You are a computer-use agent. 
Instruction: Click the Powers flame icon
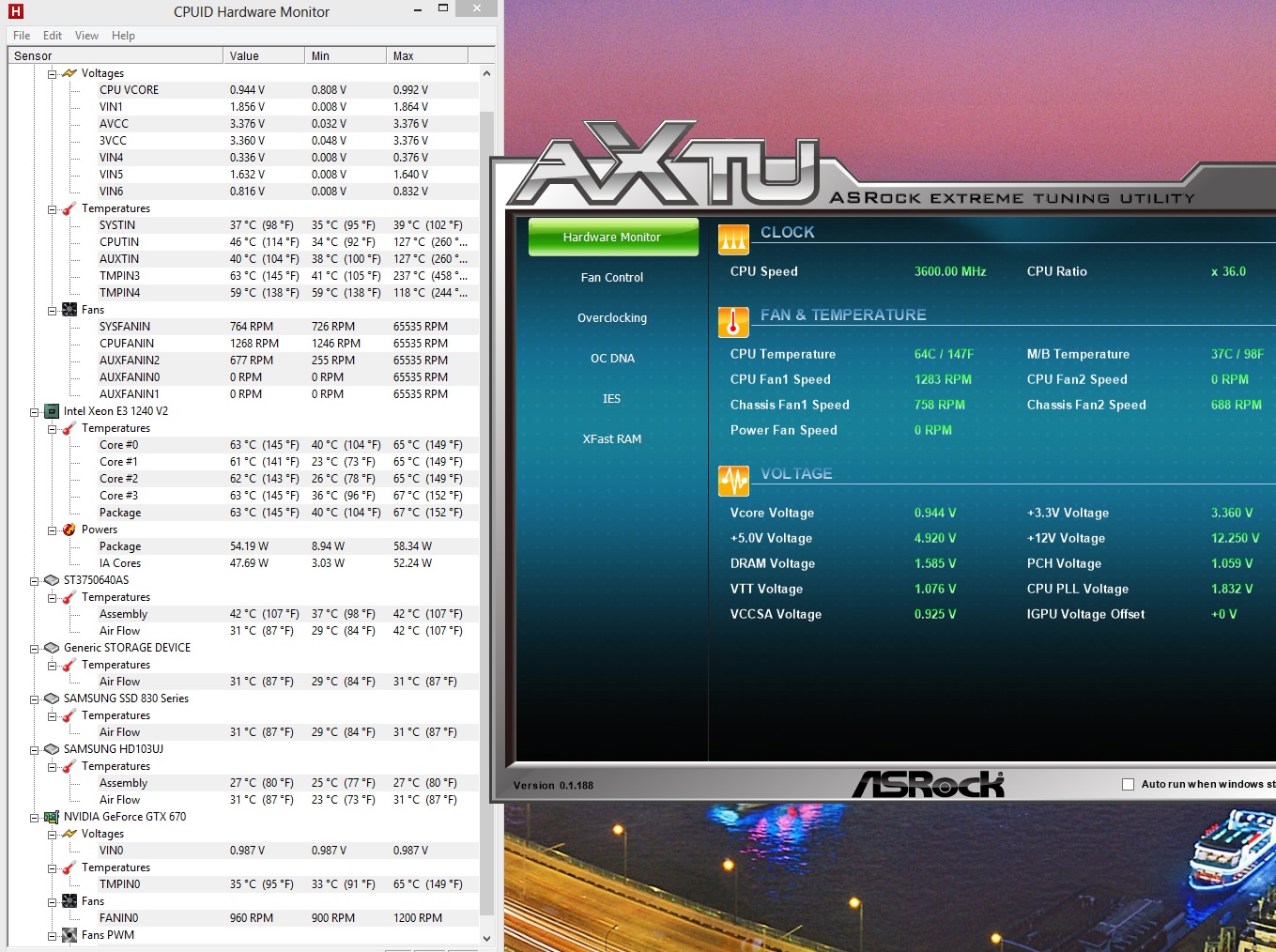click(x=69, y=530)
